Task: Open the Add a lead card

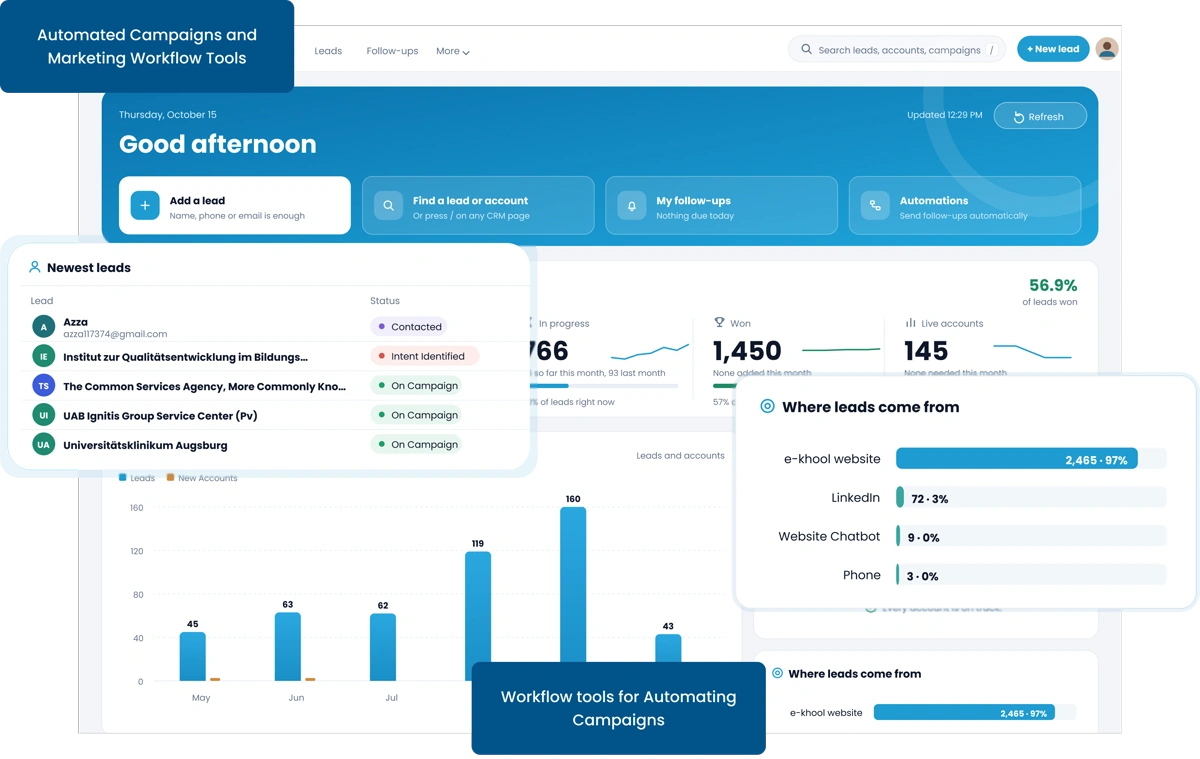Action: pos(235,205)
